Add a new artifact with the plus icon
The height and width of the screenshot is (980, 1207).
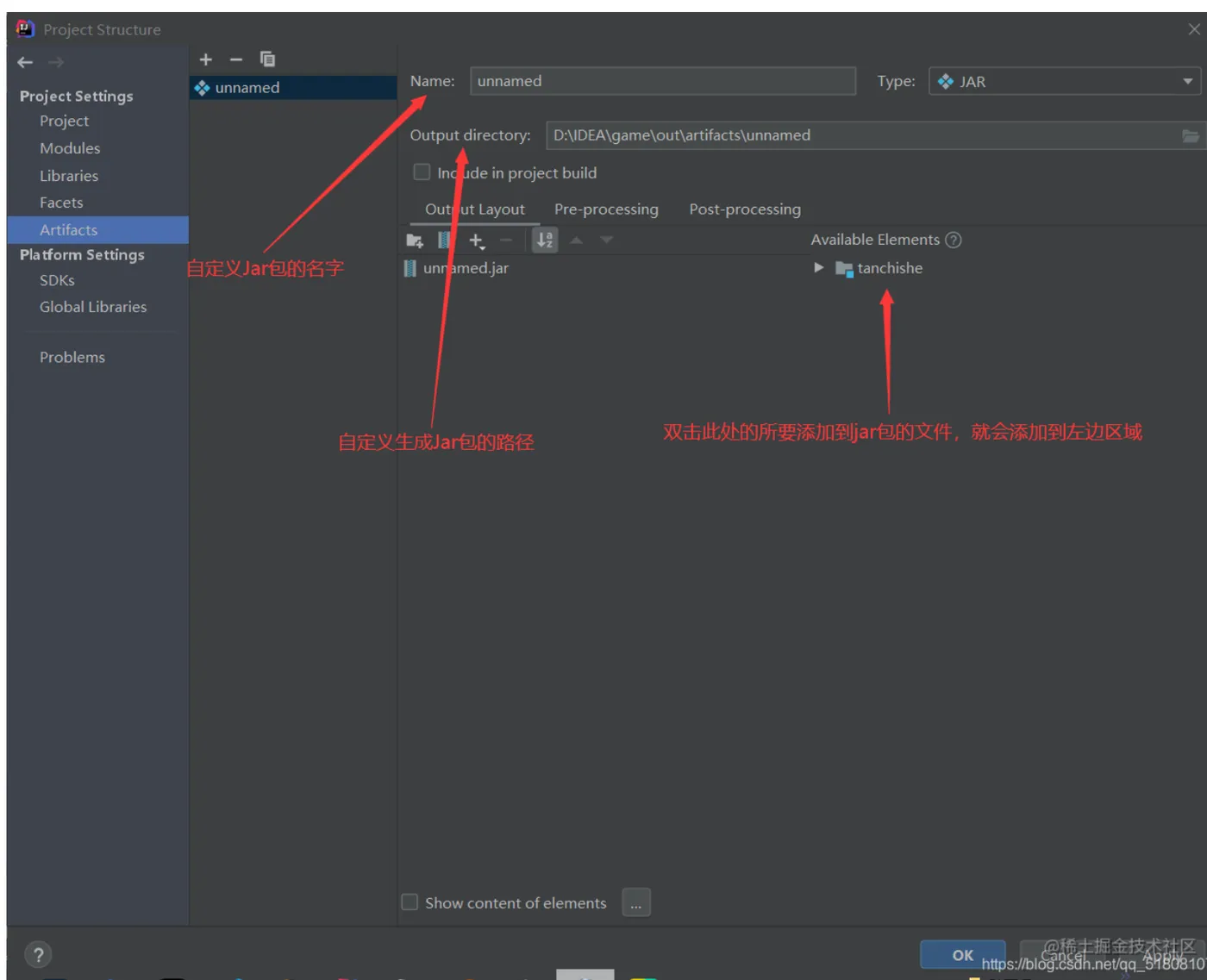pyautogui.click(x=205, y=59)
